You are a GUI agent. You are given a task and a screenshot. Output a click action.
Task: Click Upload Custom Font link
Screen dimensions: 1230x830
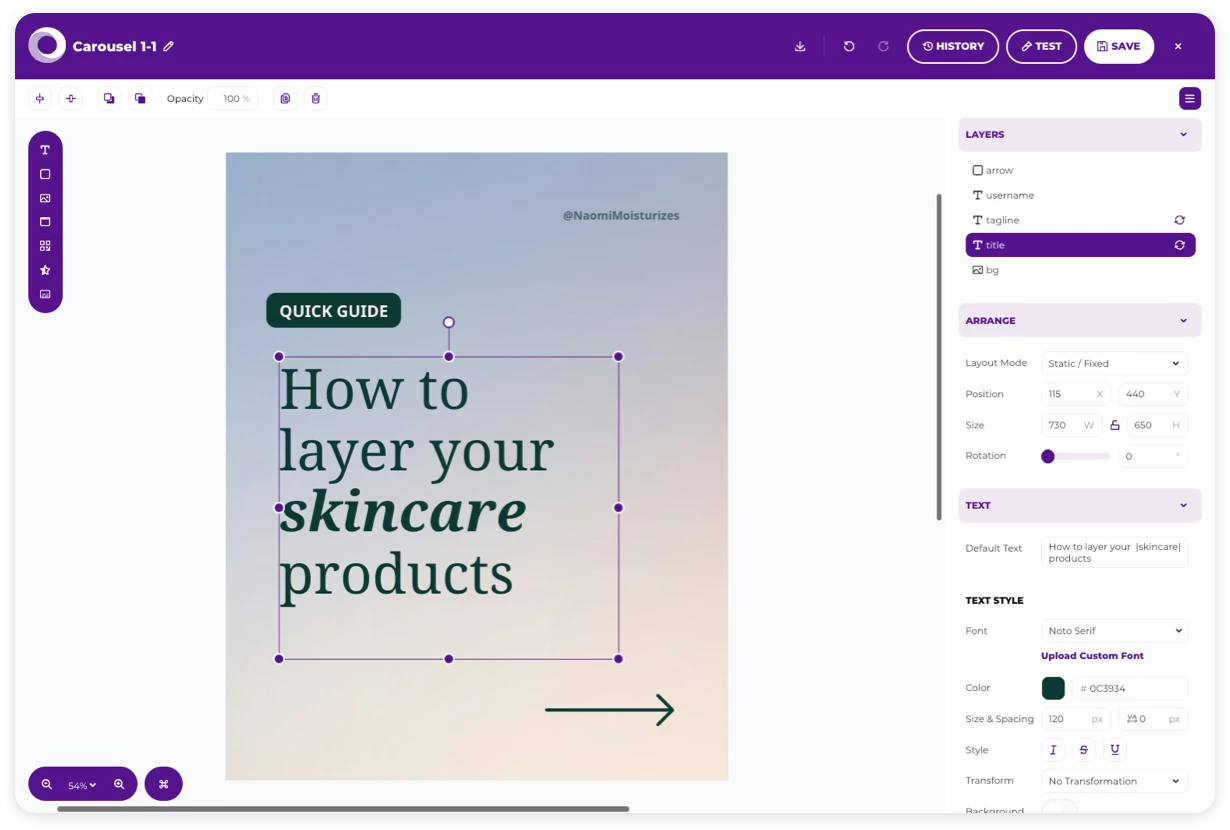click(x=1092, y=655)
